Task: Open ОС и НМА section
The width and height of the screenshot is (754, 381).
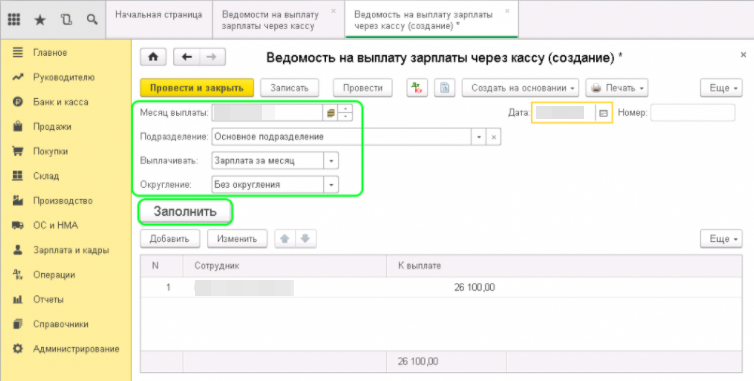Action: [x=55, y=225]
